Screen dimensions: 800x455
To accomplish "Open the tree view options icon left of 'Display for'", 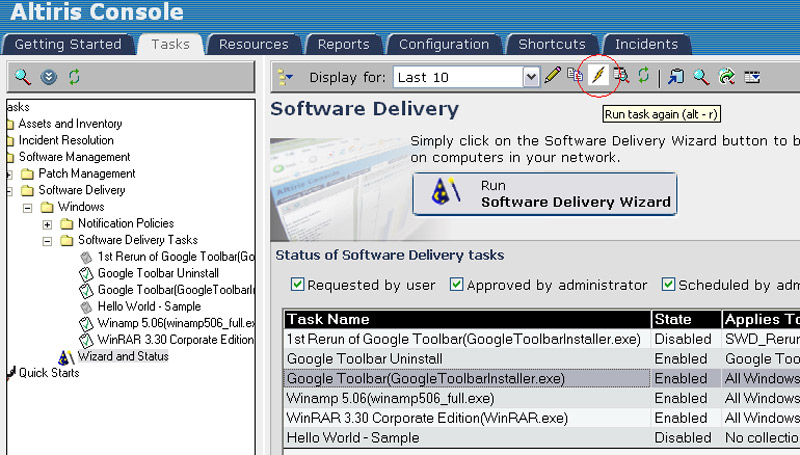I will 285,78.
